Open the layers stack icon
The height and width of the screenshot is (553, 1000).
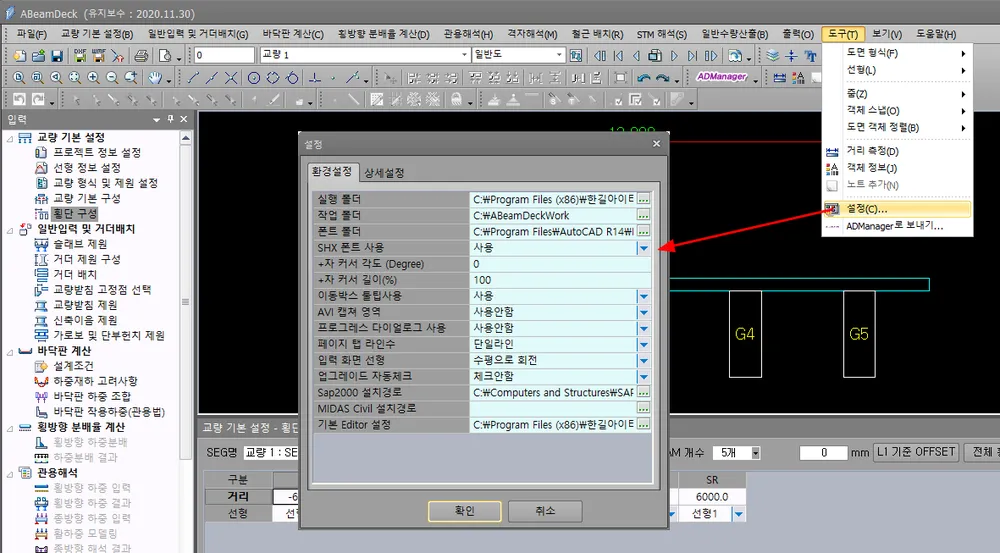pos(773,55)
